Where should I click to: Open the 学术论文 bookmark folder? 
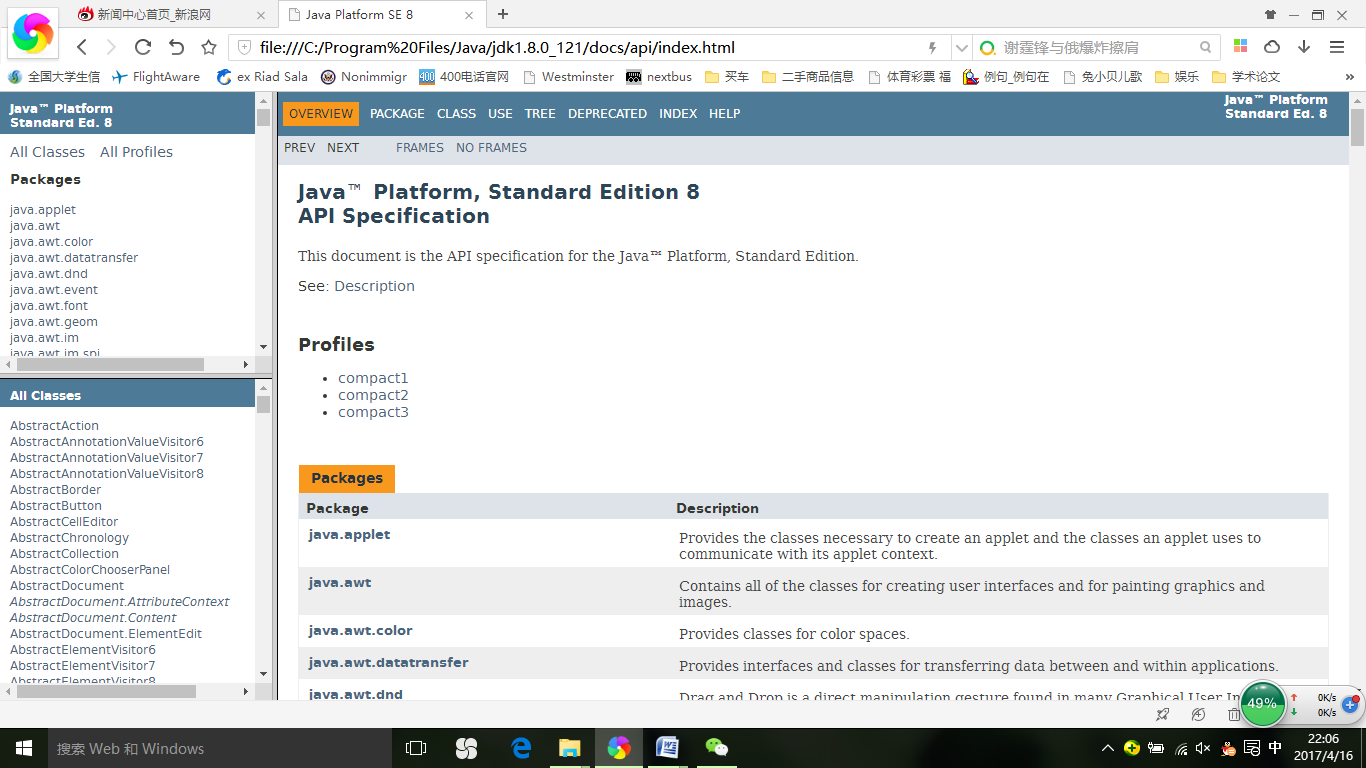coord(1246,76)
